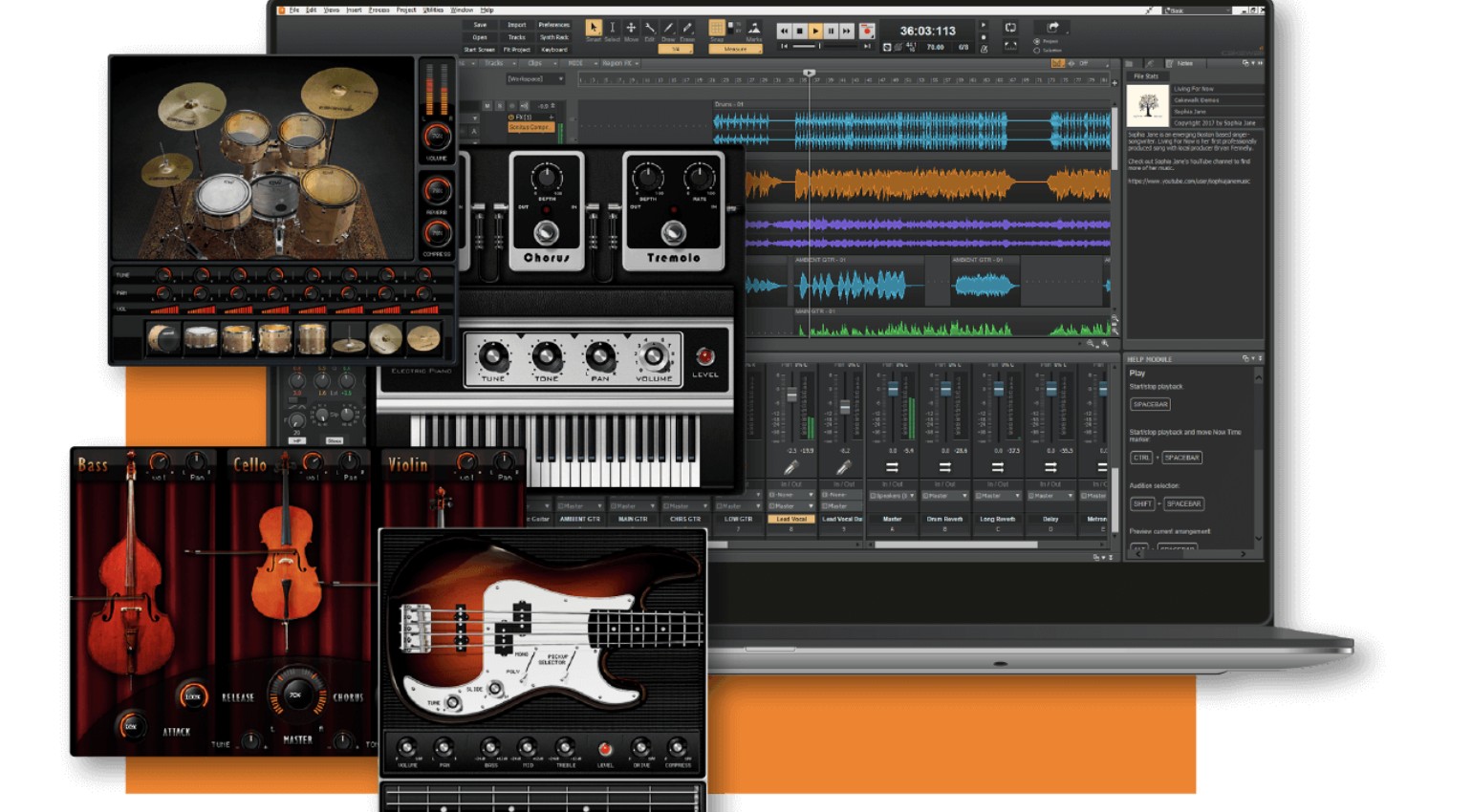Click the Preferences button

point(553,25)
